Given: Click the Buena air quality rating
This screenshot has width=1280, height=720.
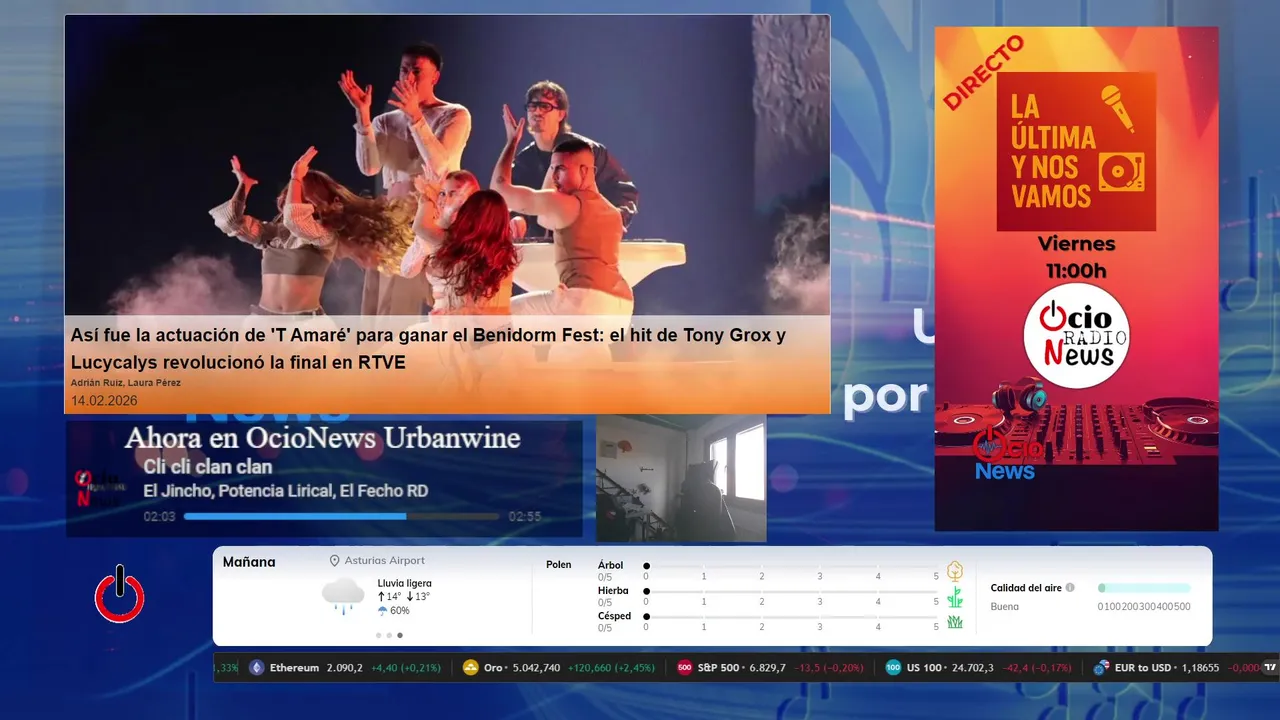Looking at the screenshot, I should click(1005, 607).
